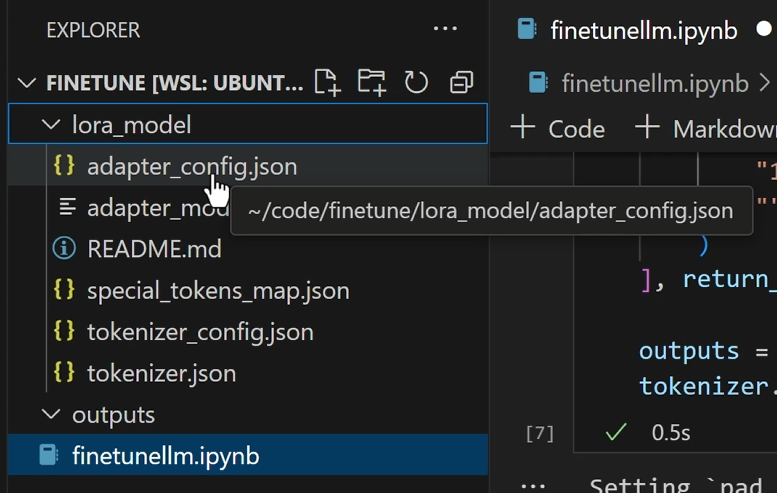Click the New File icon in Explorer
The width and height of the screenshot is (777, 493).
click(x=327, y=82)
